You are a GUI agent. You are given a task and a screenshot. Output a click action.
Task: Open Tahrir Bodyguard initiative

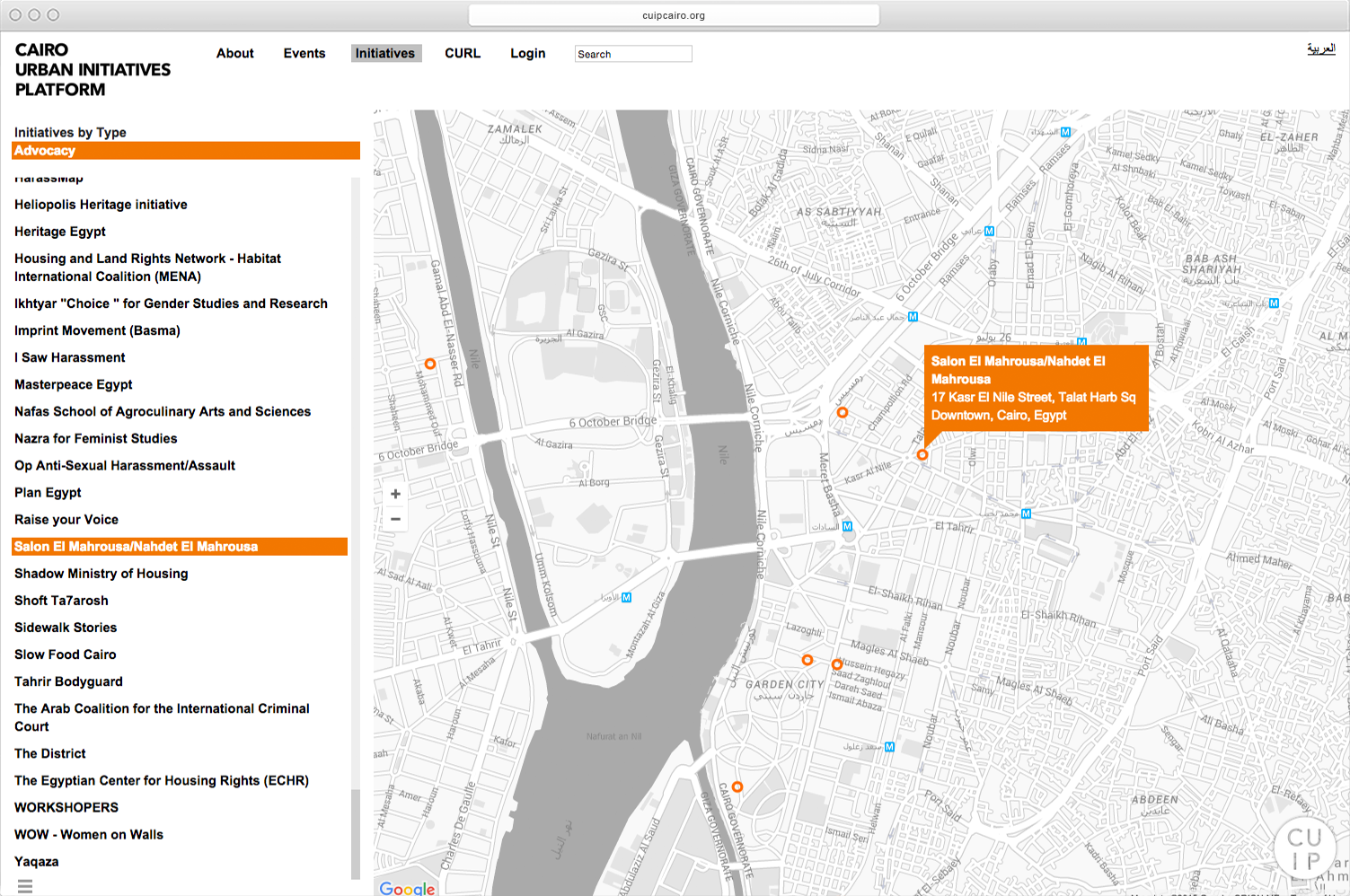[x=68, y=681]
